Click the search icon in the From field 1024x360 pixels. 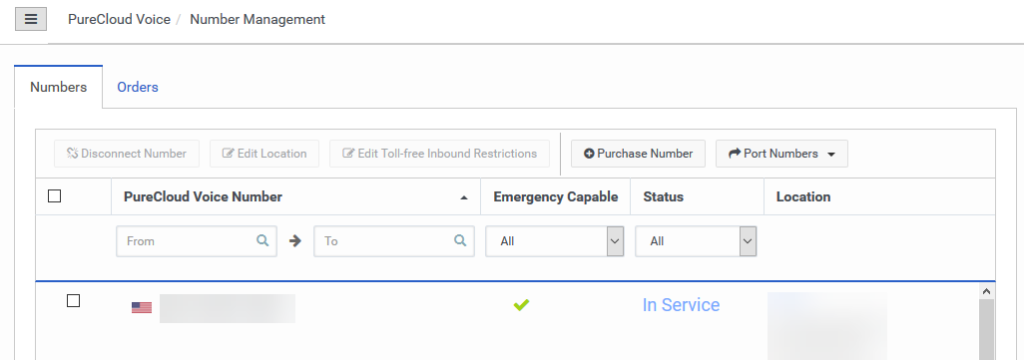click(263, 240)
